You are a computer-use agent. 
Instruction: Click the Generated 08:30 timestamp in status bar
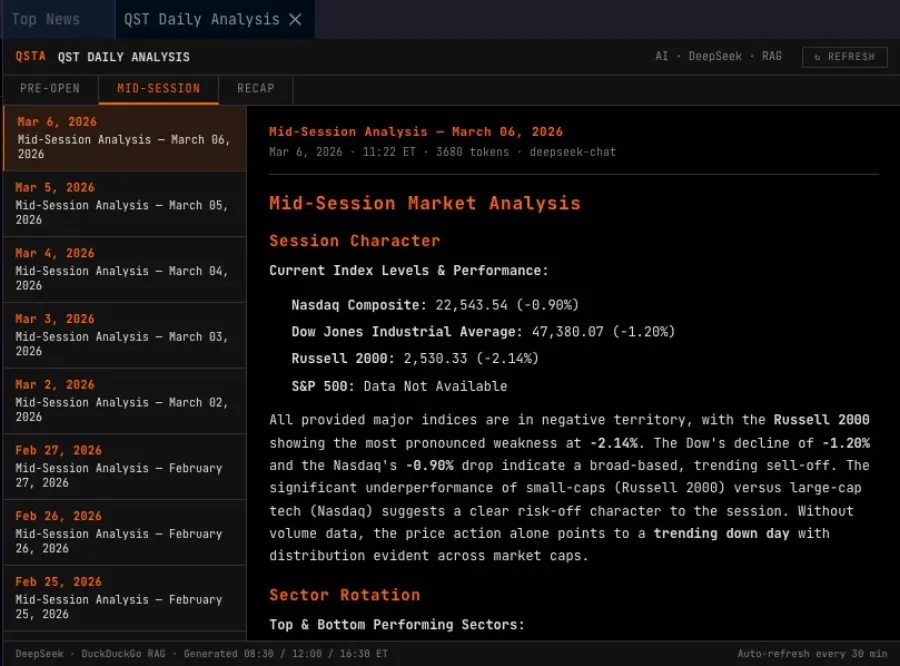coord(225,653)
